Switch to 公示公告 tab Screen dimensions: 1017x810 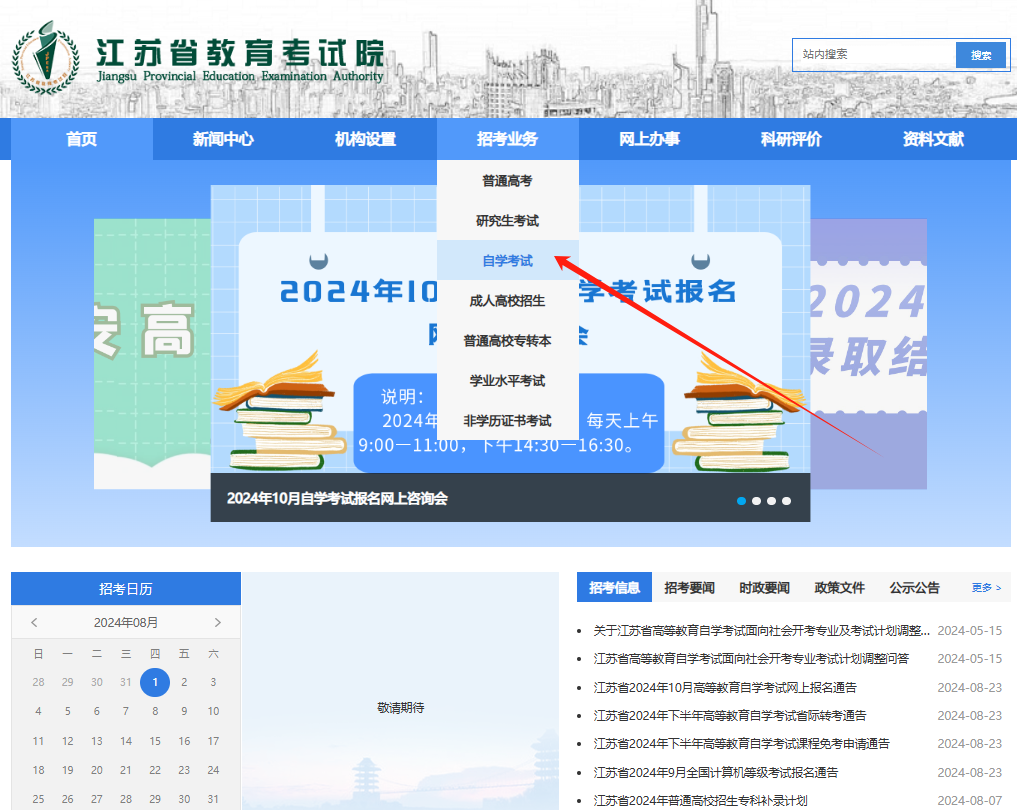coord(914,588)
